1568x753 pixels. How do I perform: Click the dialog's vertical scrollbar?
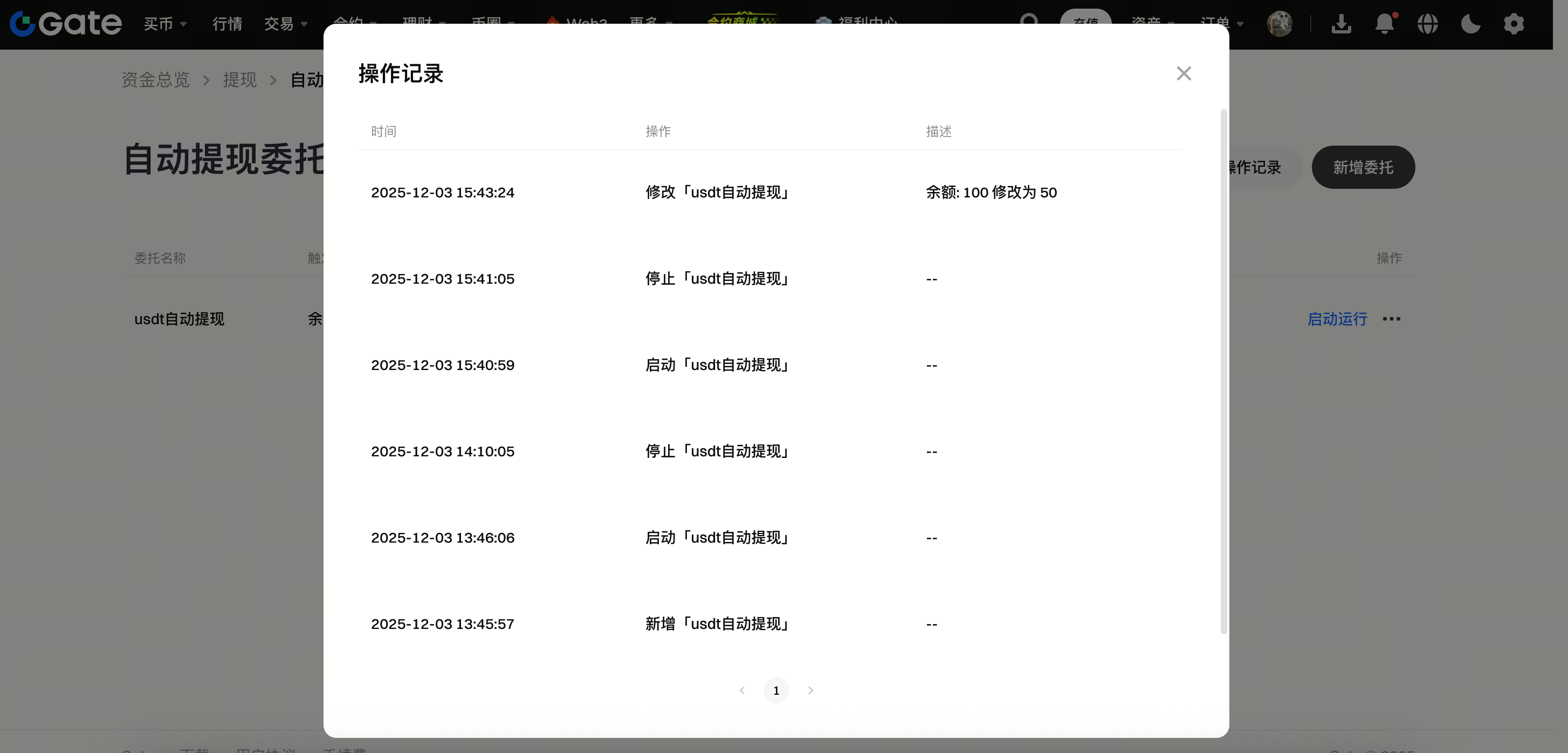tap(1223, 371)
